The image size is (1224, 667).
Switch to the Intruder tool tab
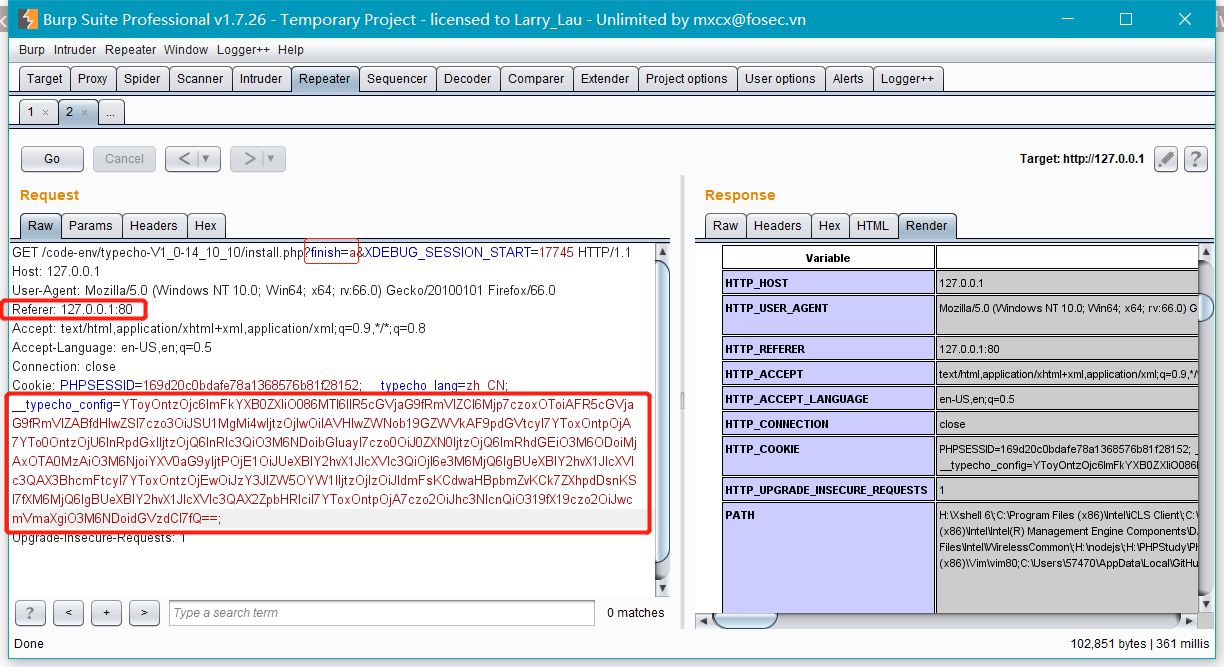(261, 79)
